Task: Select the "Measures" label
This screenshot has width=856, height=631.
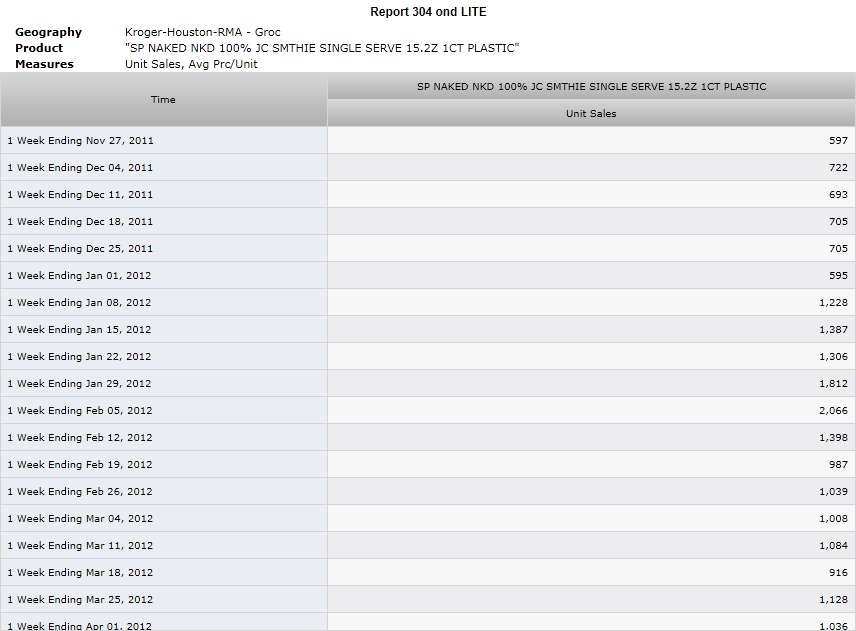Action: coord(44,64)
